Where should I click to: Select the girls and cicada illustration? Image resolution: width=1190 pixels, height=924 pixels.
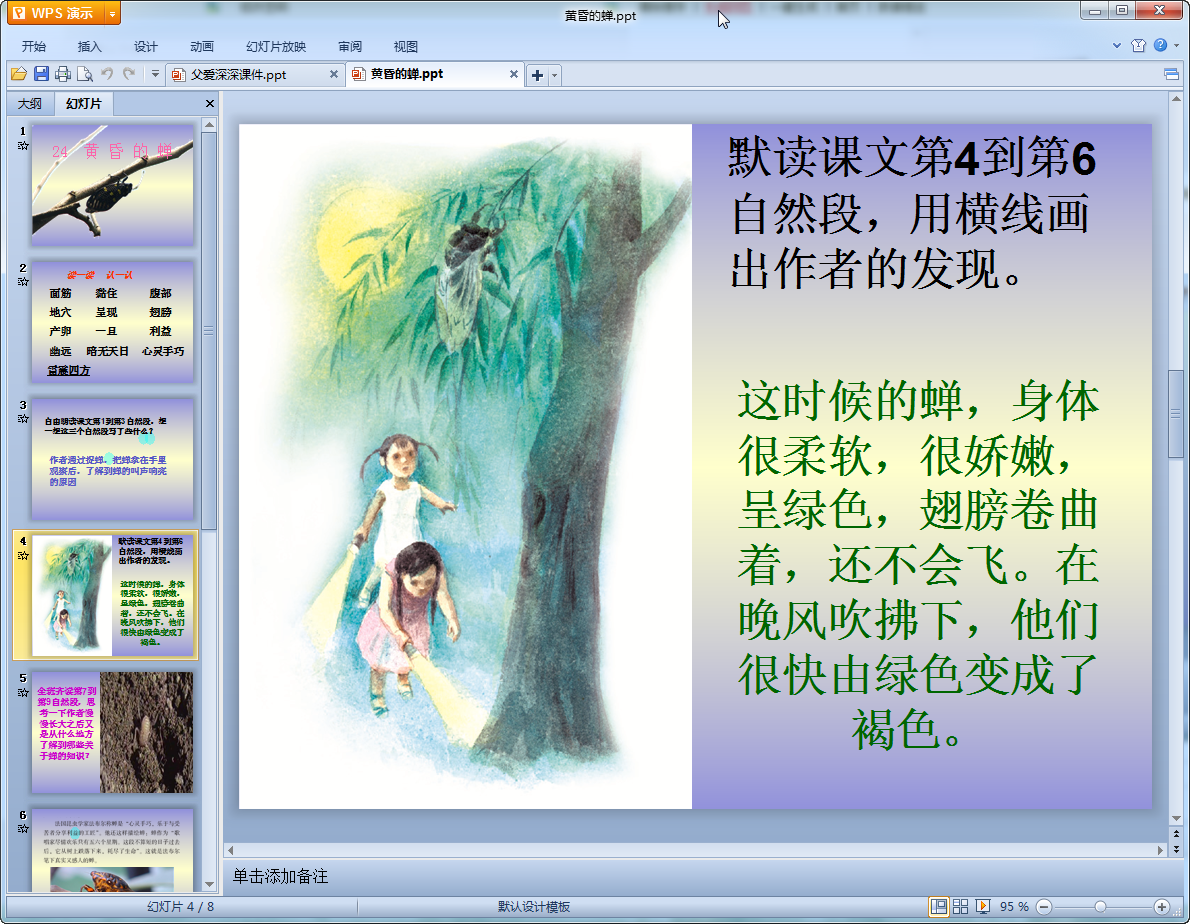pos(465,466)
